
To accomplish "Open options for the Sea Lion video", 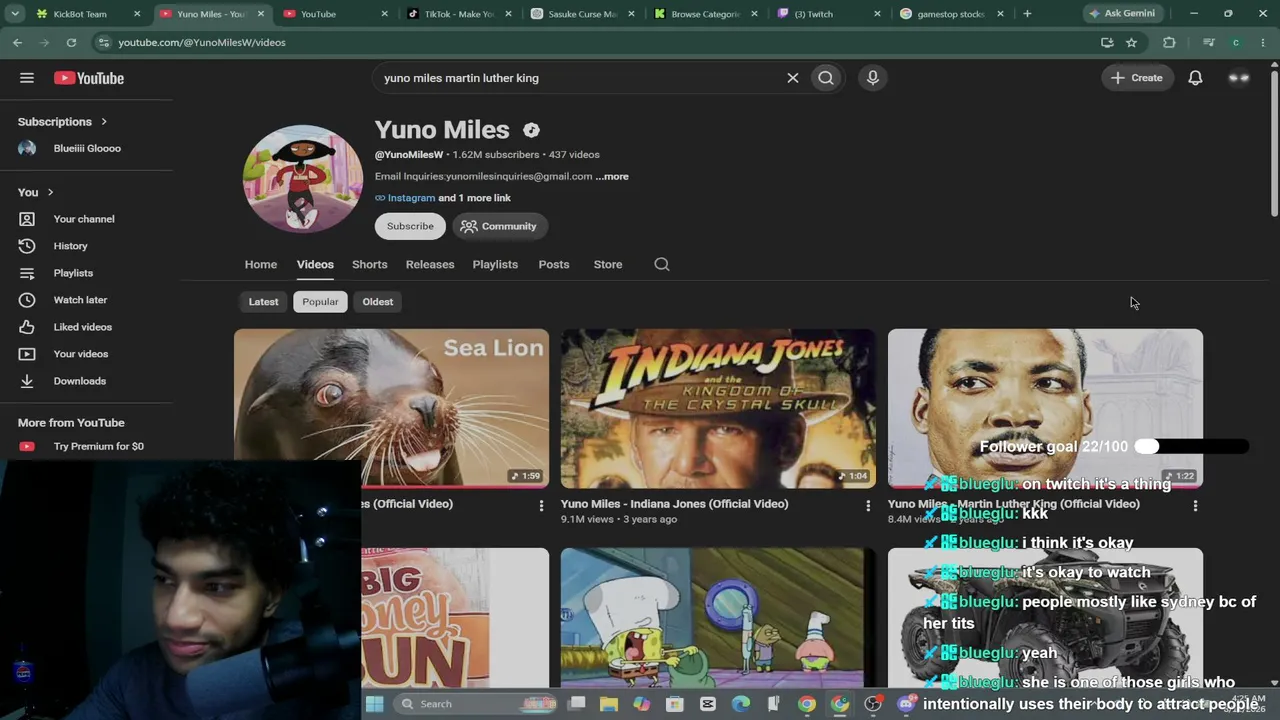I will pos(541,506).
